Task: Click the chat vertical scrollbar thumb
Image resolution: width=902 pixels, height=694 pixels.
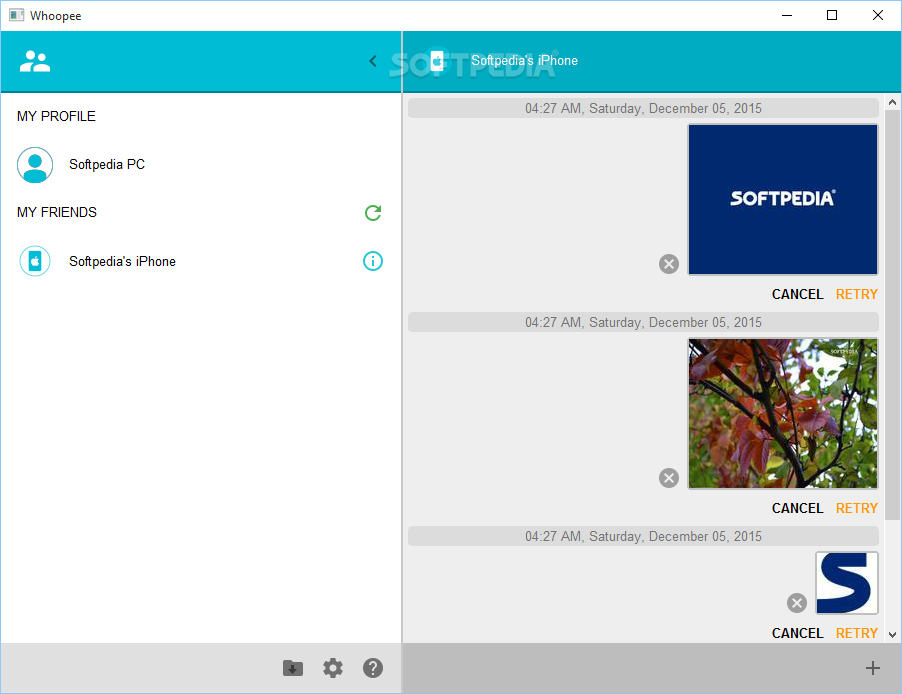Action: pos(892,314)
